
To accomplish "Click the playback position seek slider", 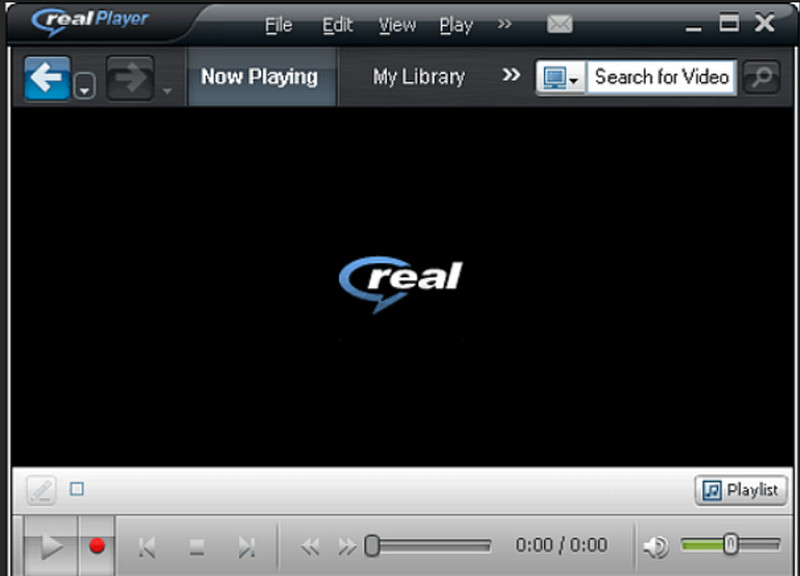I will coord(428,546).
